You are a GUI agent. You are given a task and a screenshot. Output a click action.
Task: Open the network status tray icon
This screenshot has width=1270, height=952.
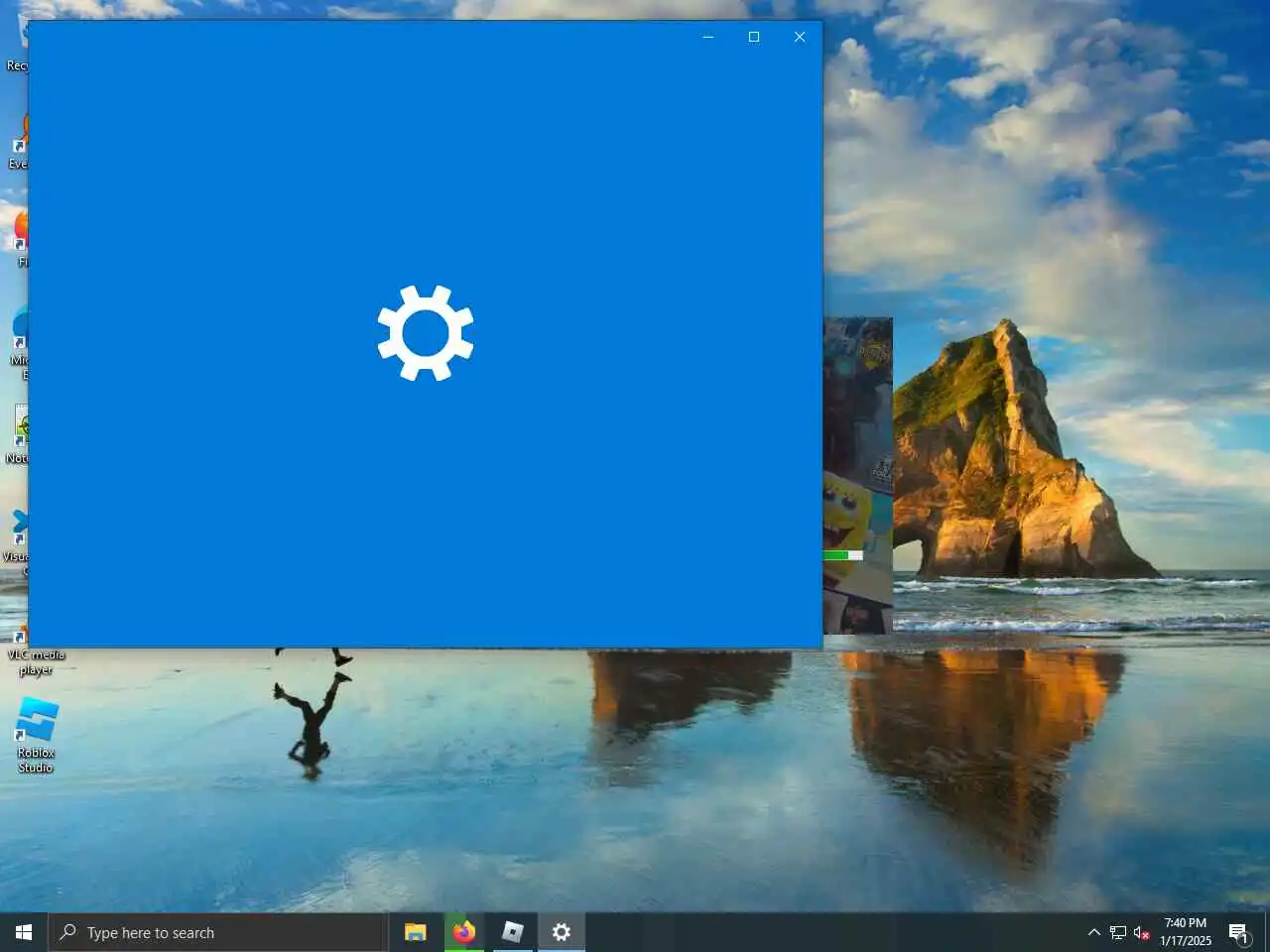1118,932
